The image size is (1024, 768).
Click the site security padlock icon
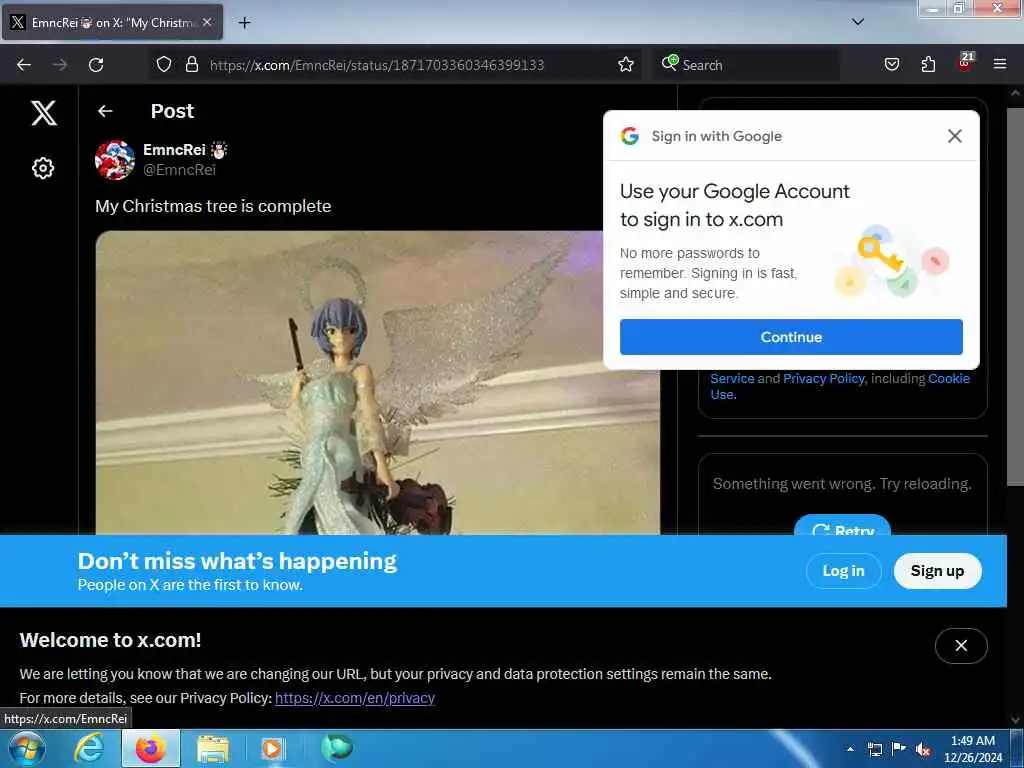point(191,64)
